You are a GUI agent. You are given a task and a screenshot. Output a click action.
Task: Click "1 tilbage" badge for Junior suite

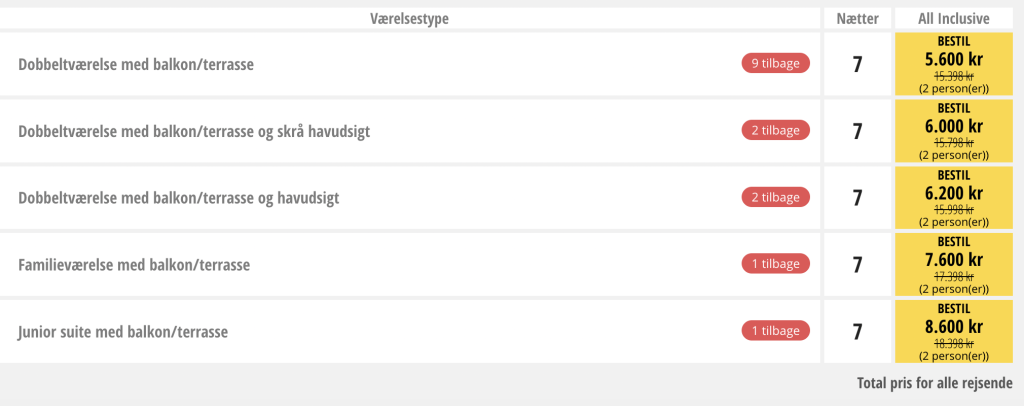pos(775,330)
